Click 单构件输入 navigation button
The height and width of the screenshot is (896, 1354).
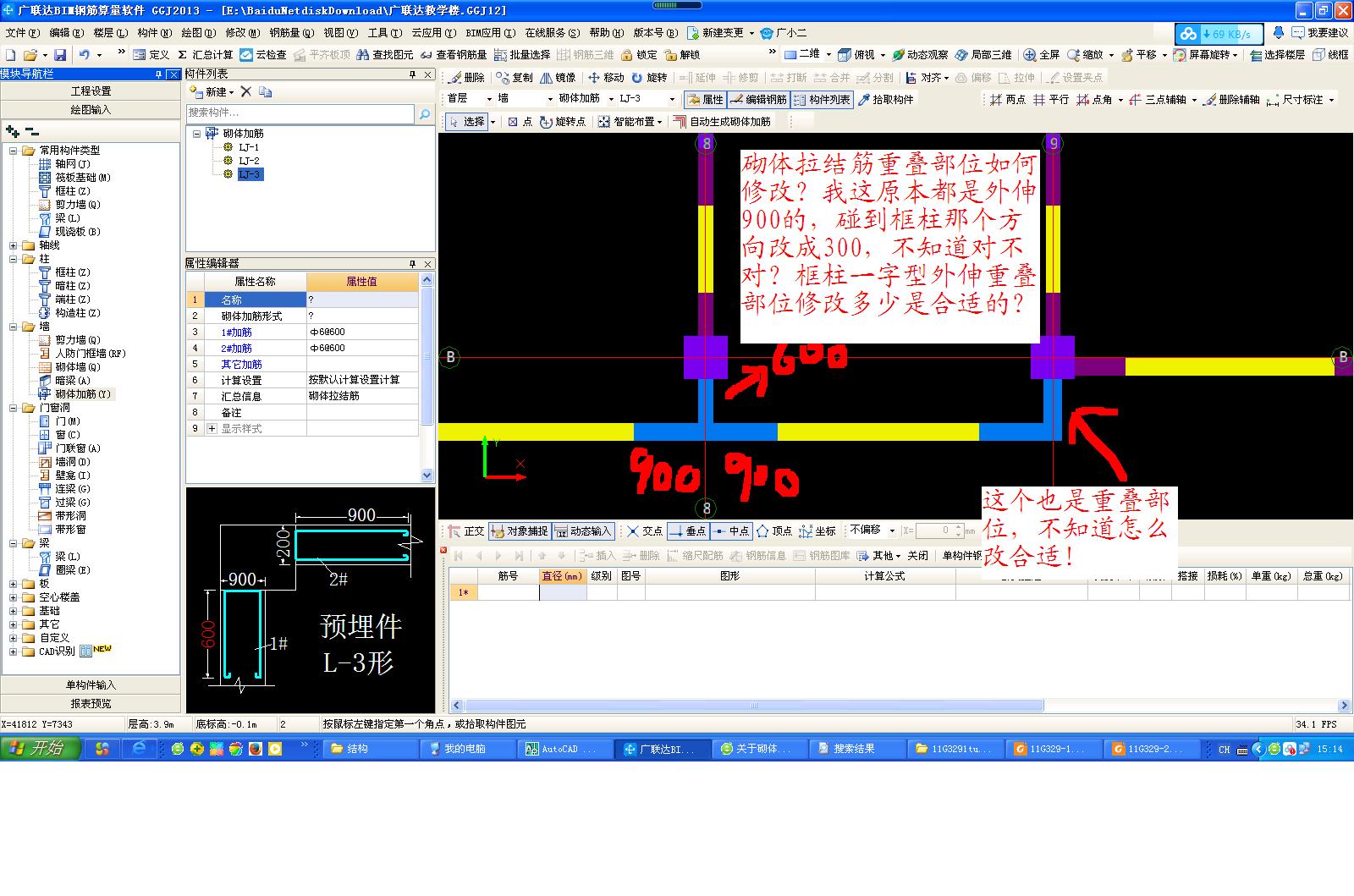(91, 685)
